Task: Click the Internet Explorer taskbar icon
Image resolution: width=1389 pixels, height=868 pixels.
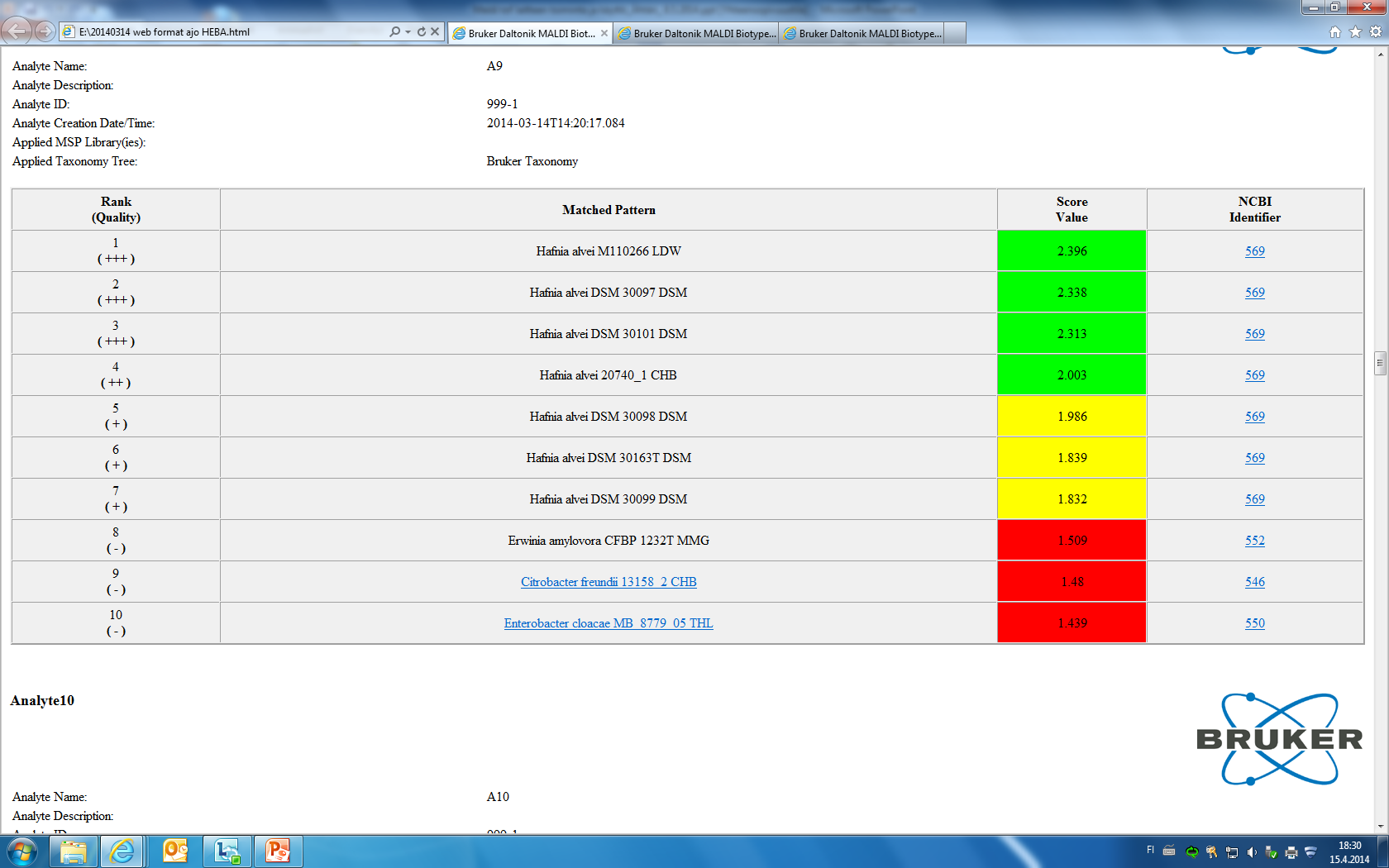Action: click(122, 851)
